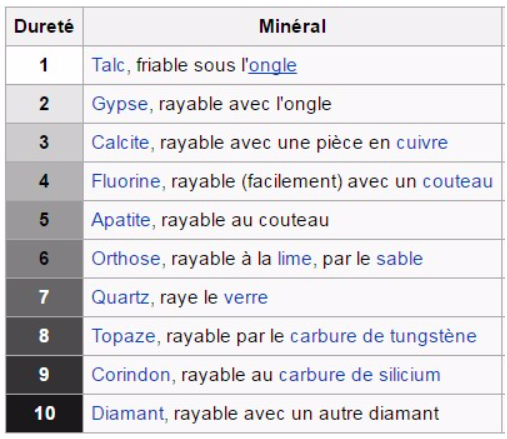Image resolution: width=507 pixels, height=439 pixels.
Task: Click the ongle link in row 1
Action: (273, 66)
